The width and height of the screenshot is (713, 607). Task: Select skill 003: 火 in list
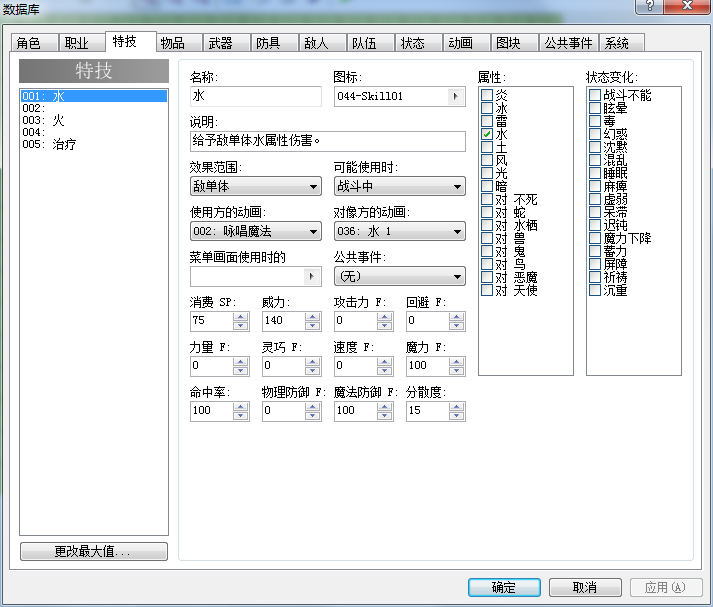(94, 120)
